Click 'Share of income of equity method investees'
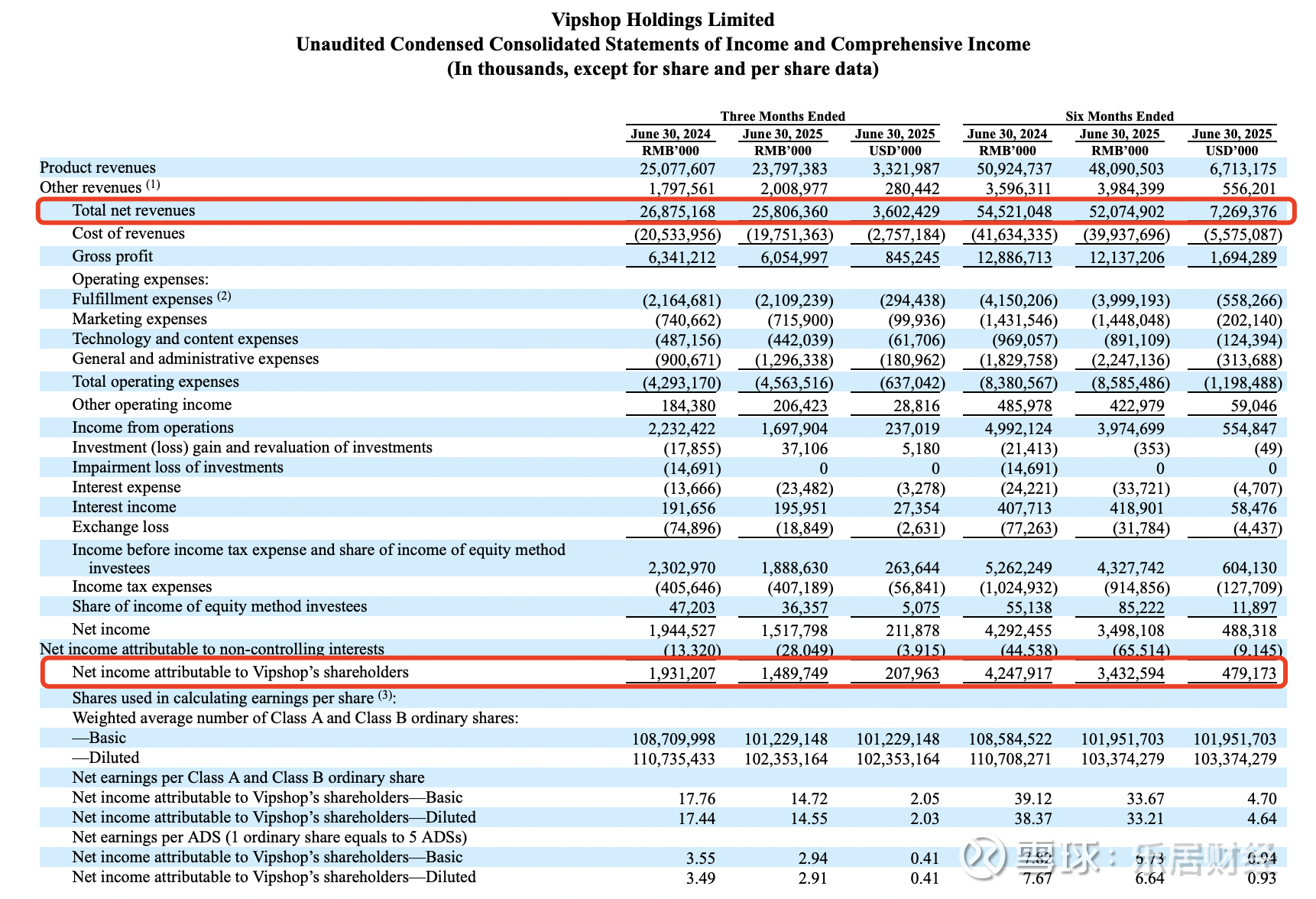Image resolution: width=1316 pixels, height=899 pixels. [x=219, y=606]
